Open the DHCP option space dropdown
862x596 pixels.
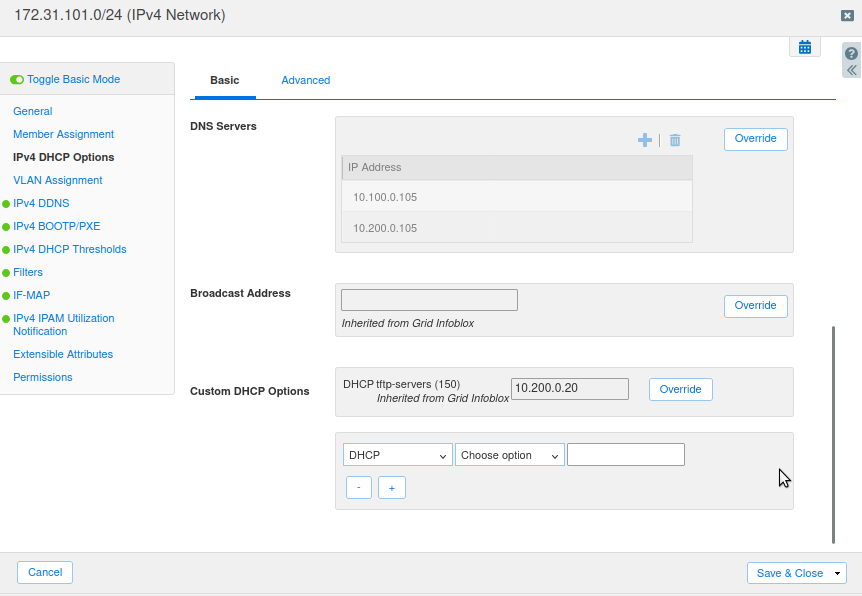click(x=397, y=455)
